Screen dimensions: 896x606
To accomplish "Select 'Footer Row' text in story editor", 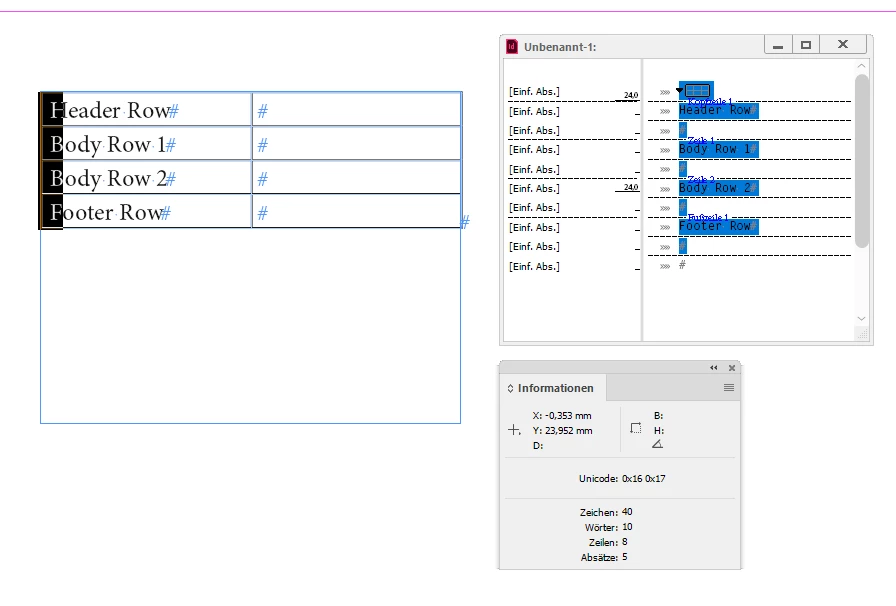I will 714,226.
